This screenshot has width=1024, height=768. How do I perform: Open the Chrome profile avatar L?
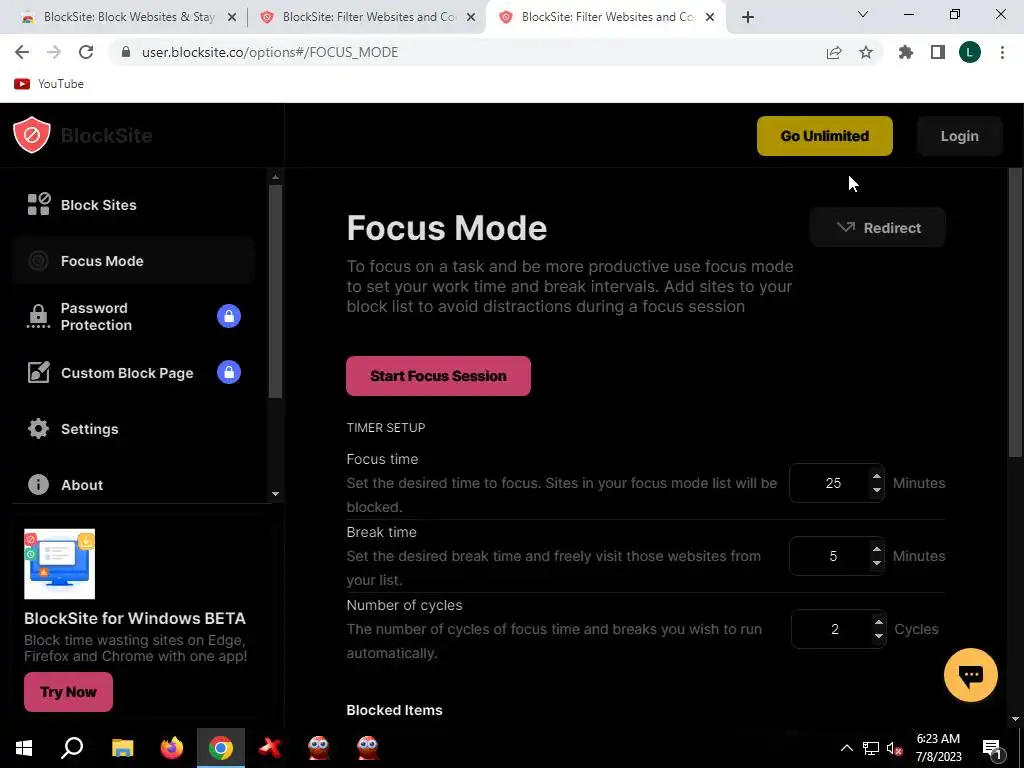[x=970, y=52]
